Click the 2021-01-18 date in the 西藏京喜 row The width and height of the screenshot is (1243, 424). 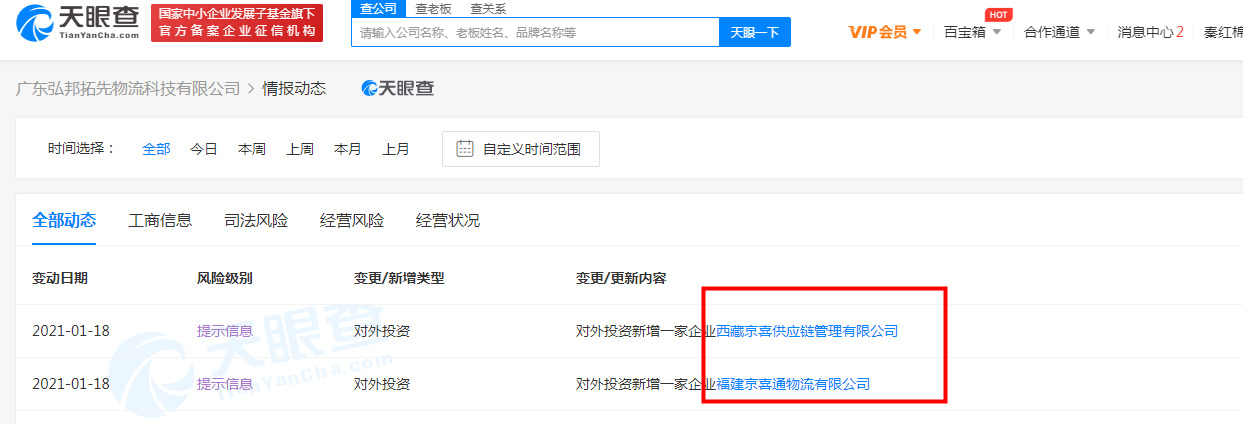pos(70,331)
